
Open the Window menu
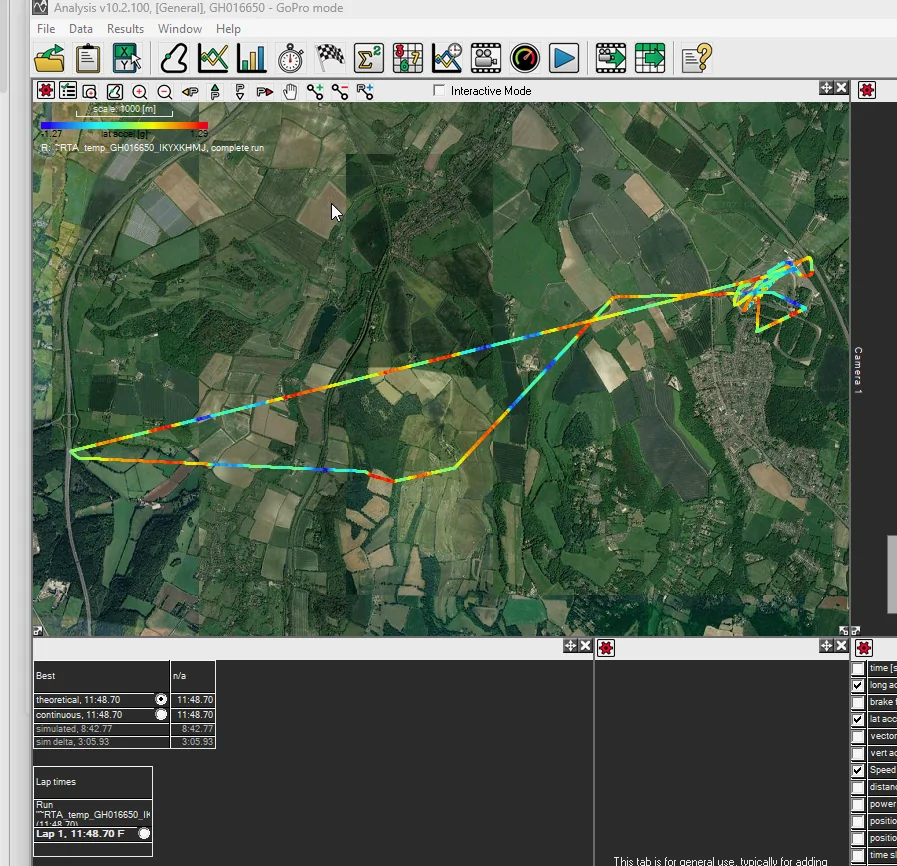[180, 29]
